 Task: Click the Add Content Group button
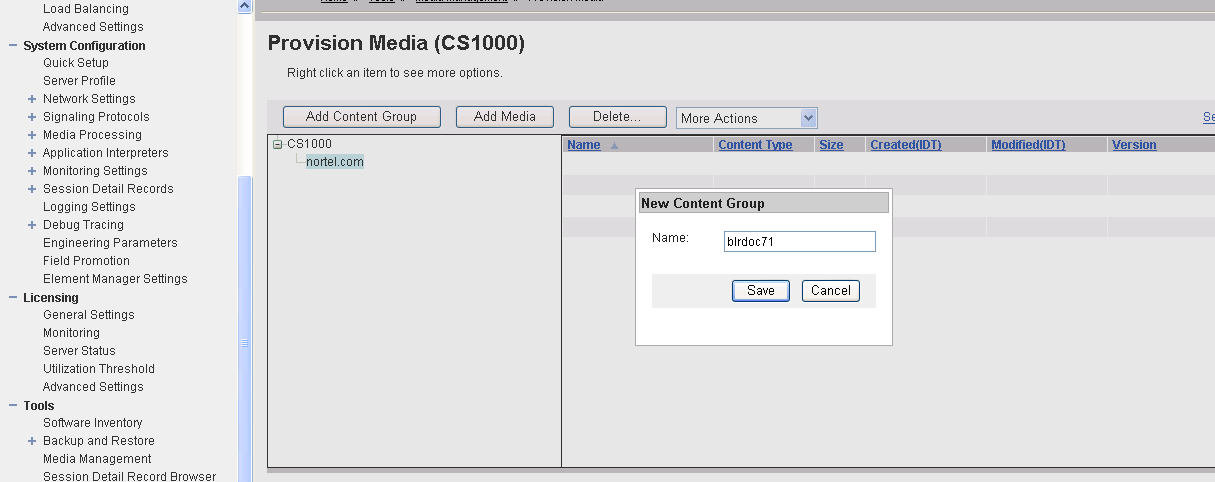pyautogui.click(x=362, y=117)
